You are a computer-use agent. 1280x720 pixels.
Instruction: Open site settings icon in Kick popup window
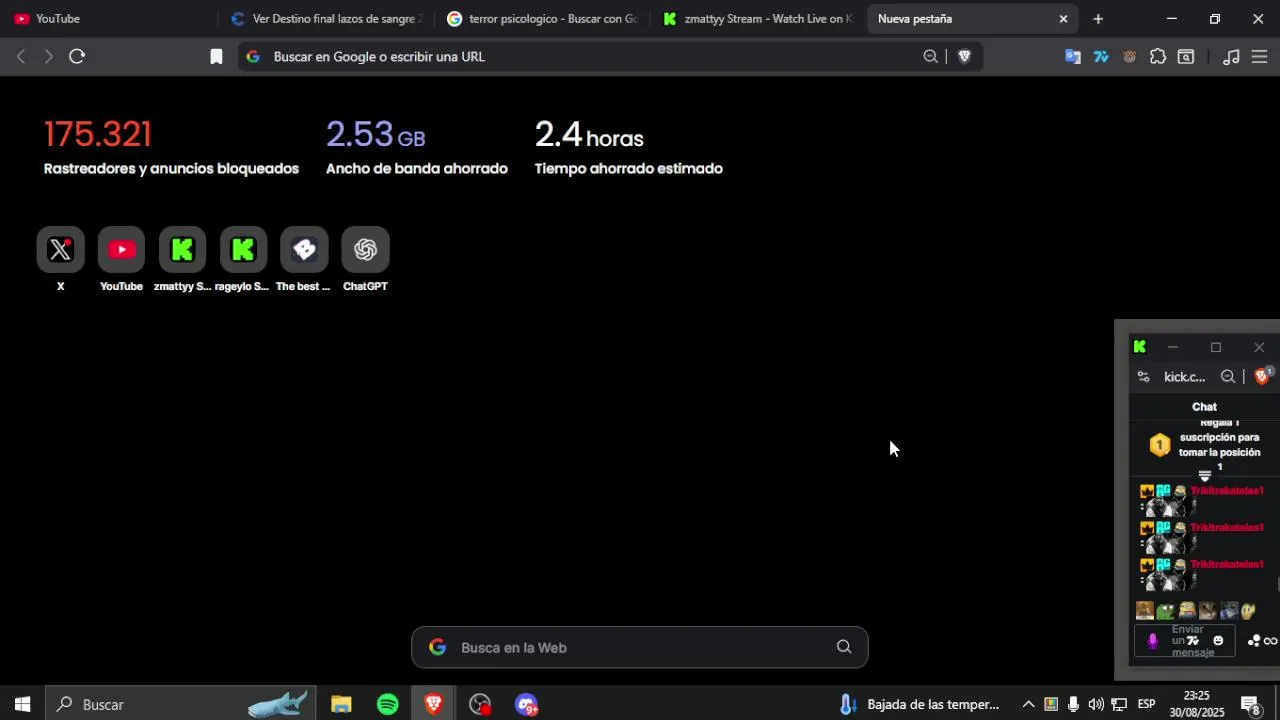pos(1144,377)
